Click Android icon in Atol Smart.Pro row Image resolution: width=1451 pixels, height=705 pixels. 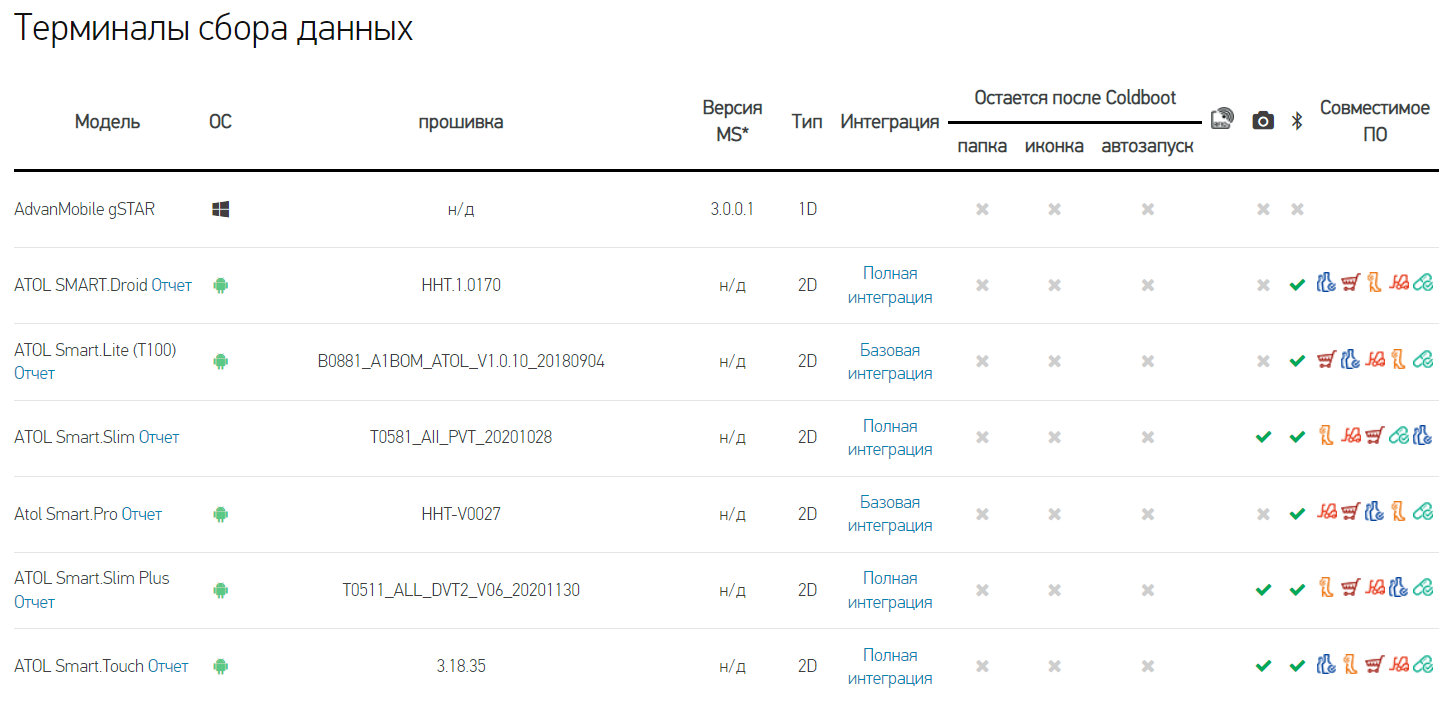click(x=221, y=514)
